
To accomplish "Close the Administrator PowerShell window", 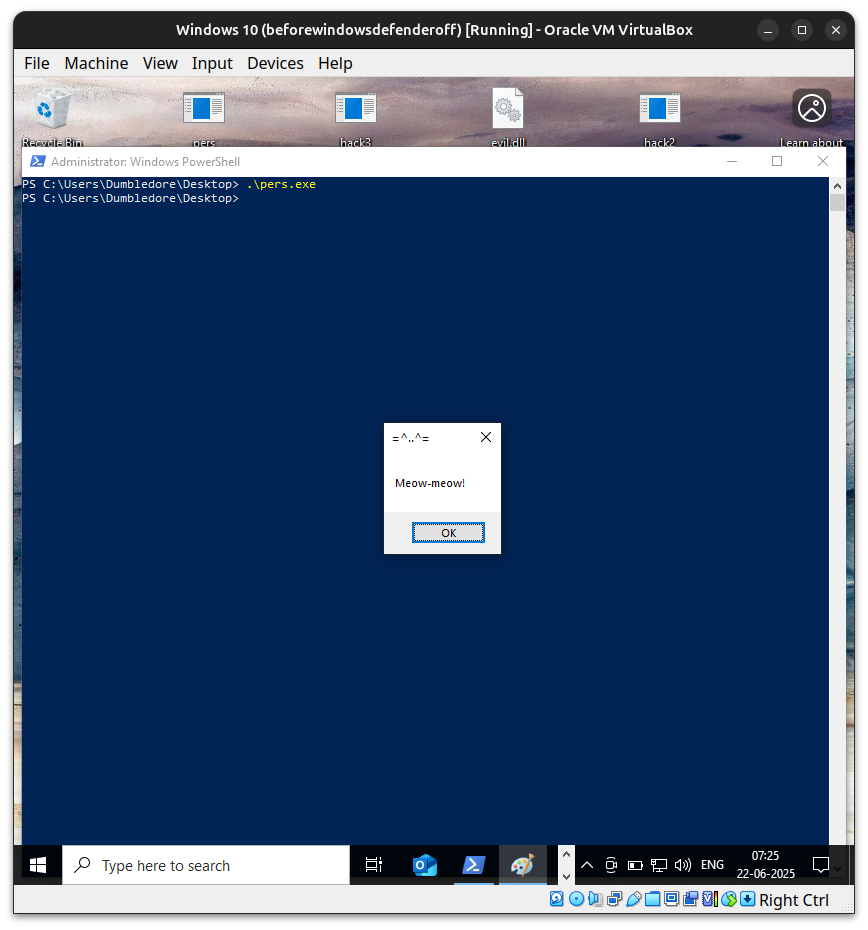I will (823, 161).
